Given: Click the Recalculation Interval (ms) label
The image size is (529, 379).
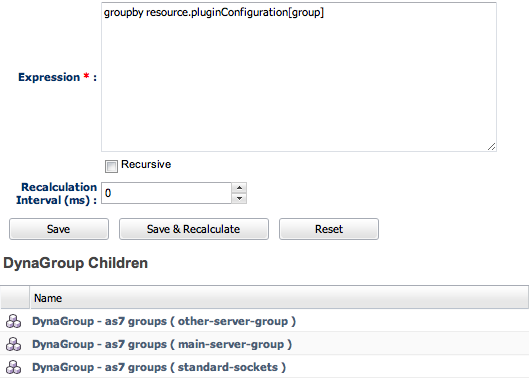Looking at the screenshot, I should click(56, 193).
